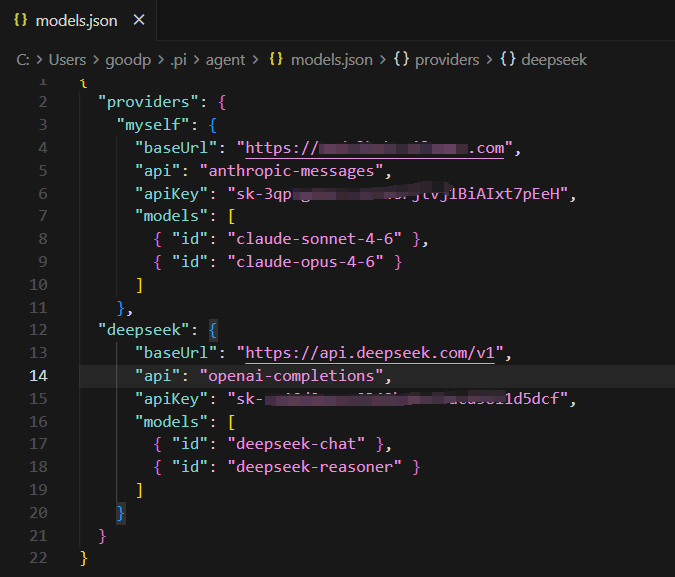Select models.json in the breadcrumb
This screenshot has height=577, width=675.
click(332, 60)
